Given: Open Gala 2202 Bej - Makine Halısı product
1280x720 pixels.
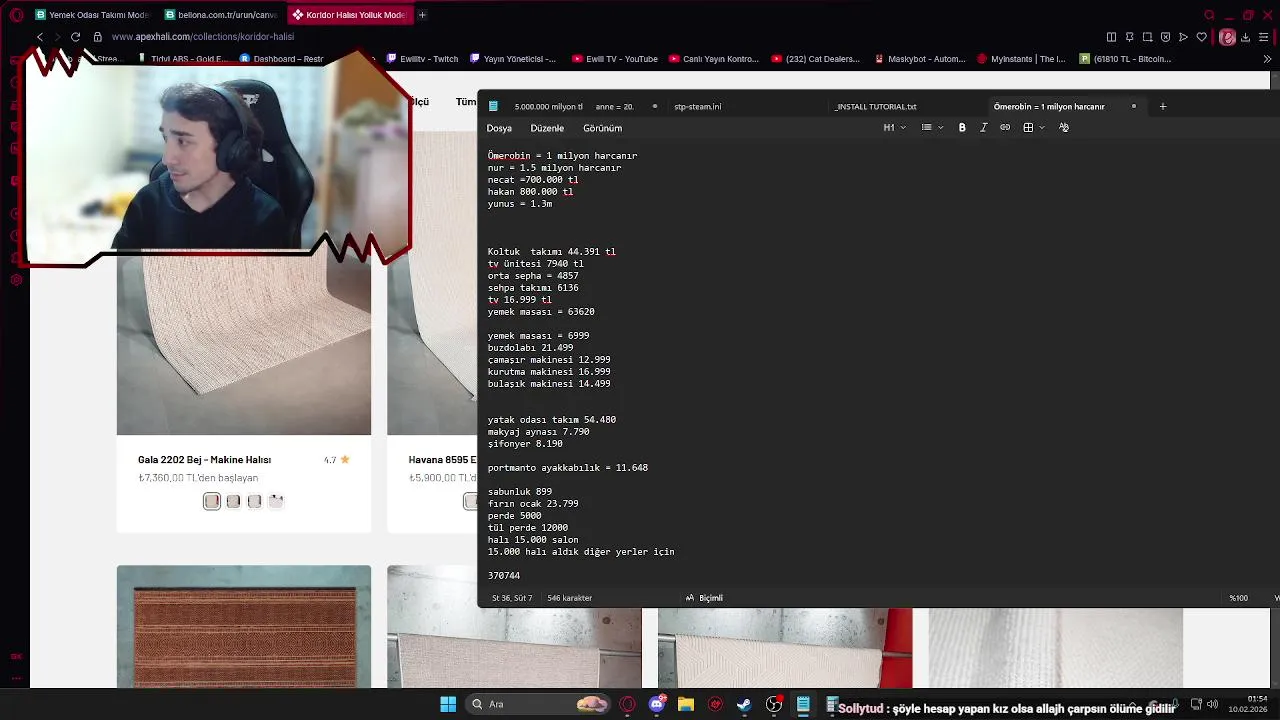Looking at the screenshot, I should click(x=204, y=460).
